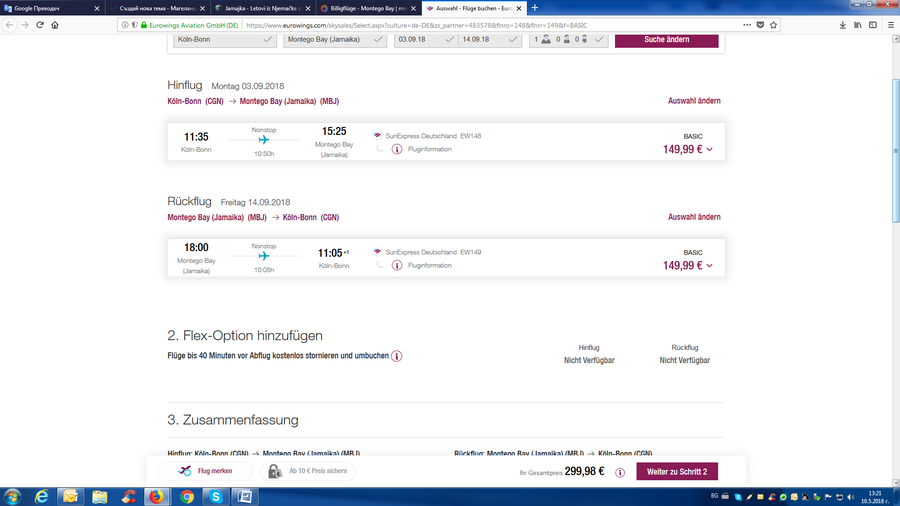Open the 14.09.18 return date picker

(489, 40)
